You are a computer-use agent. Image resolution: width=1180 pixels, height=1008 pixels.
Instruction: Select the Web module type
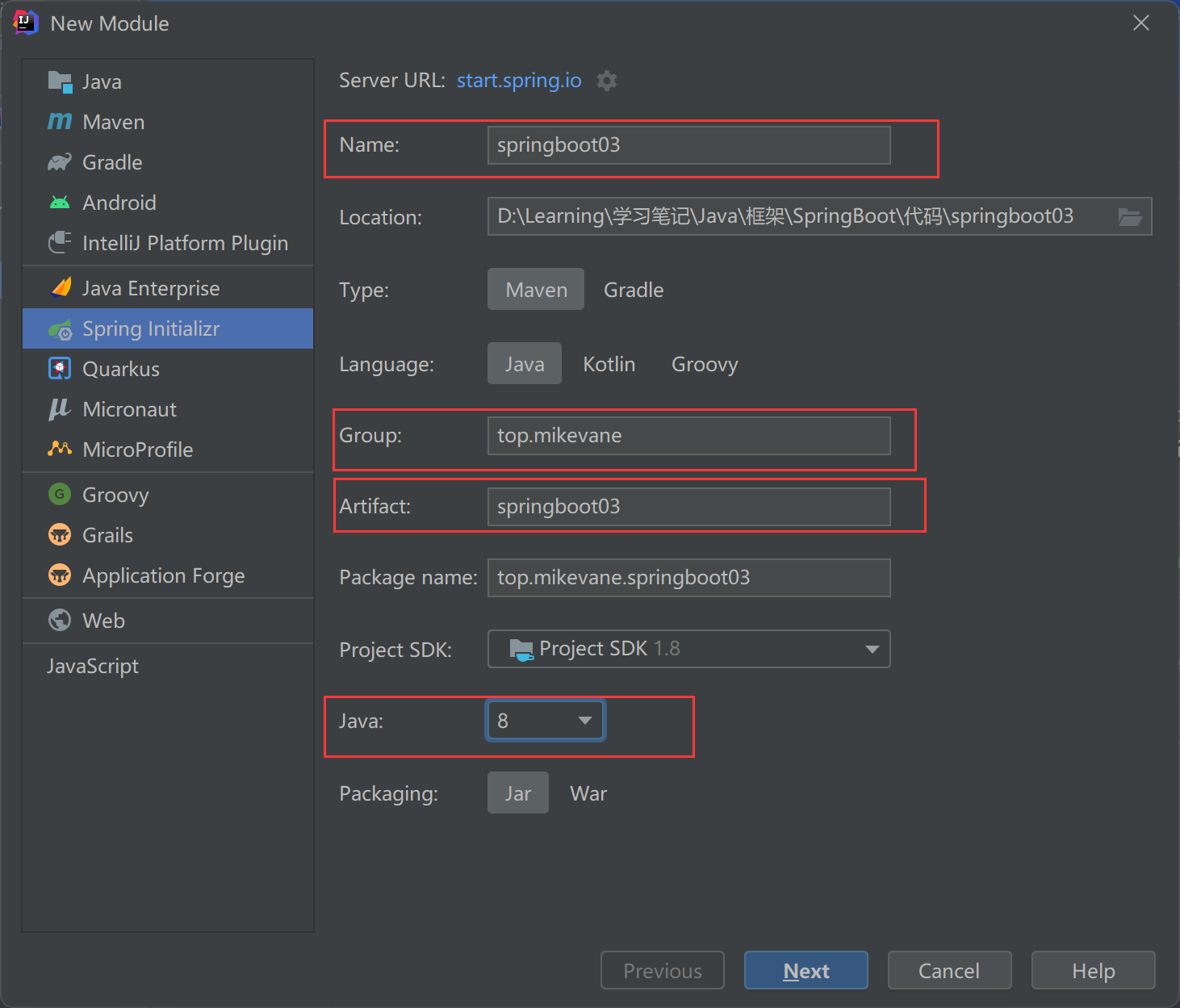(x=168, y=621)
